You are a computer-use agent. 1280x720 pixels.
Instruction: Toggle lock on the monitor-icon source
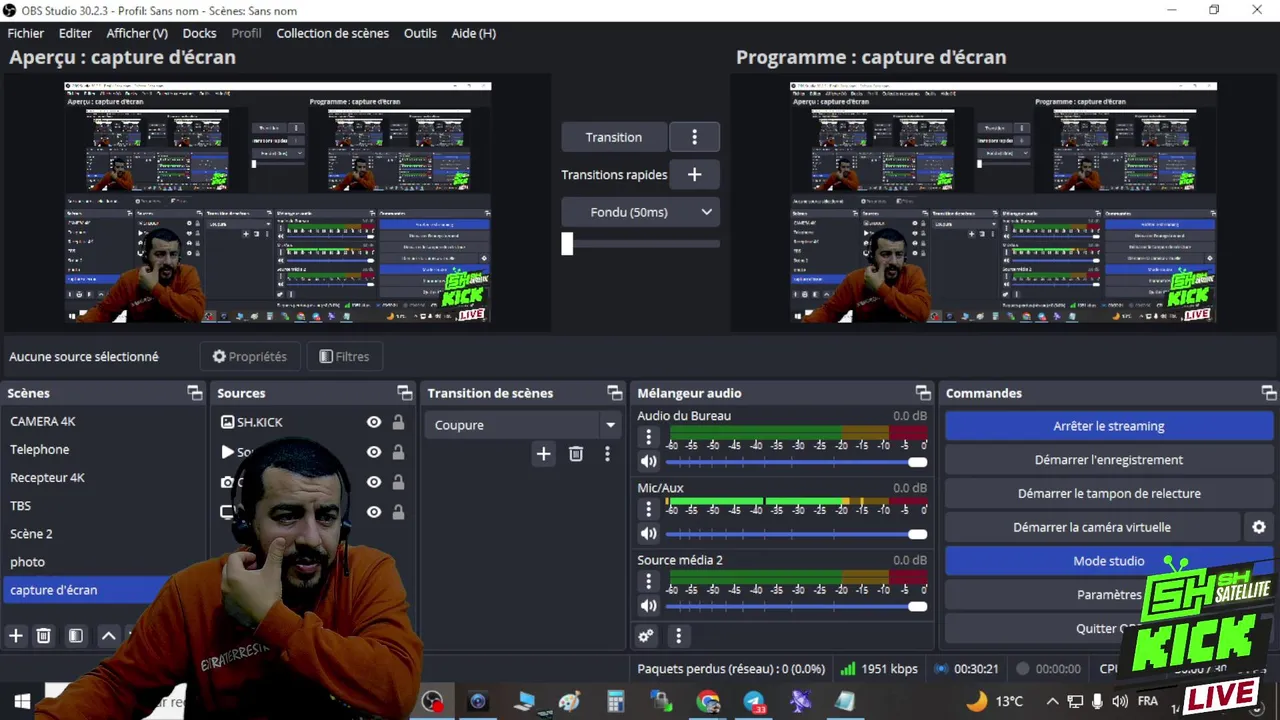[x=398, y=512]
